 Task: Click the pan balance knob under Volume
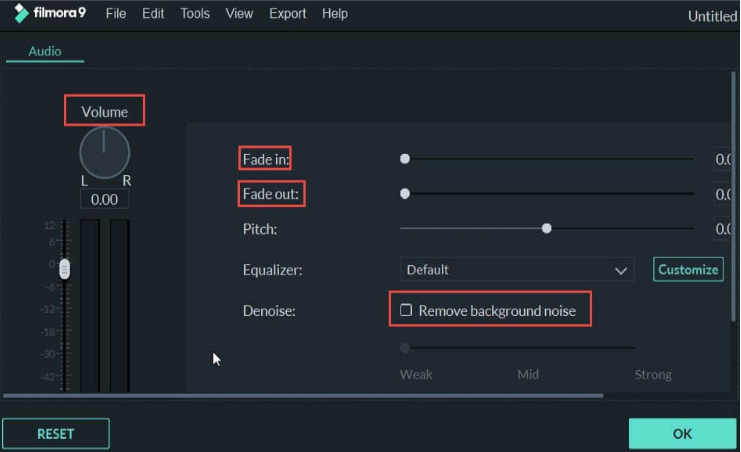click(104, 152)
